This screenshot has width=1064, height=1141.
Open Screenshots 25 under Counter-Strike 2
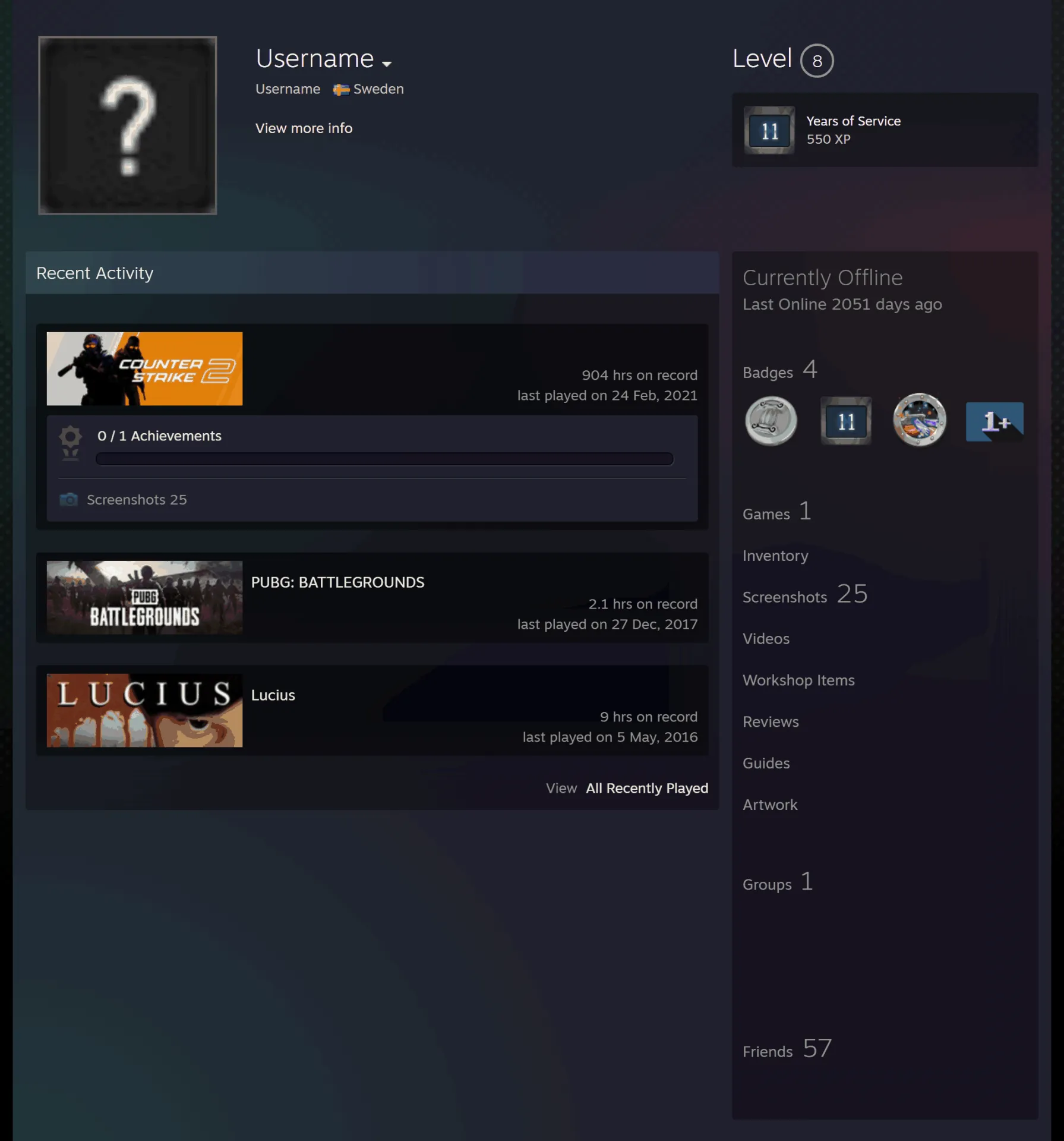point(137,500)
